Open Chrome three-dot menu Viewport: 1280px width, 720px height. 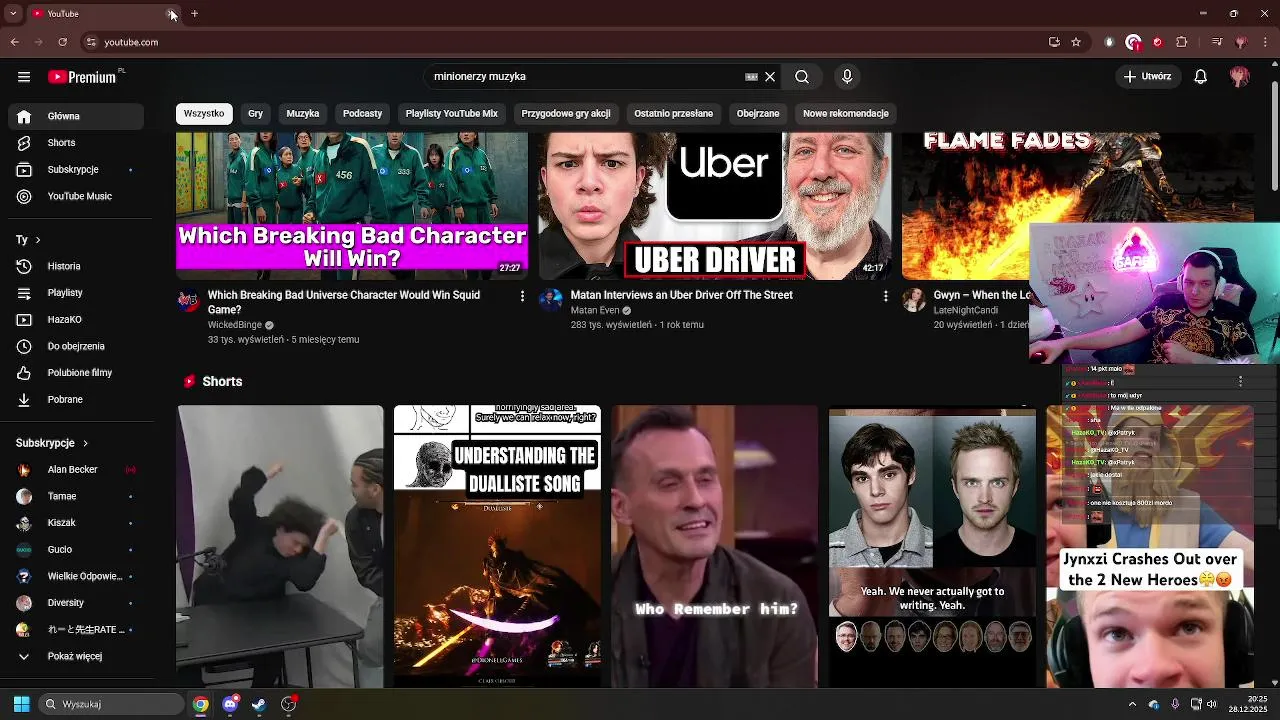[1265, 42]
